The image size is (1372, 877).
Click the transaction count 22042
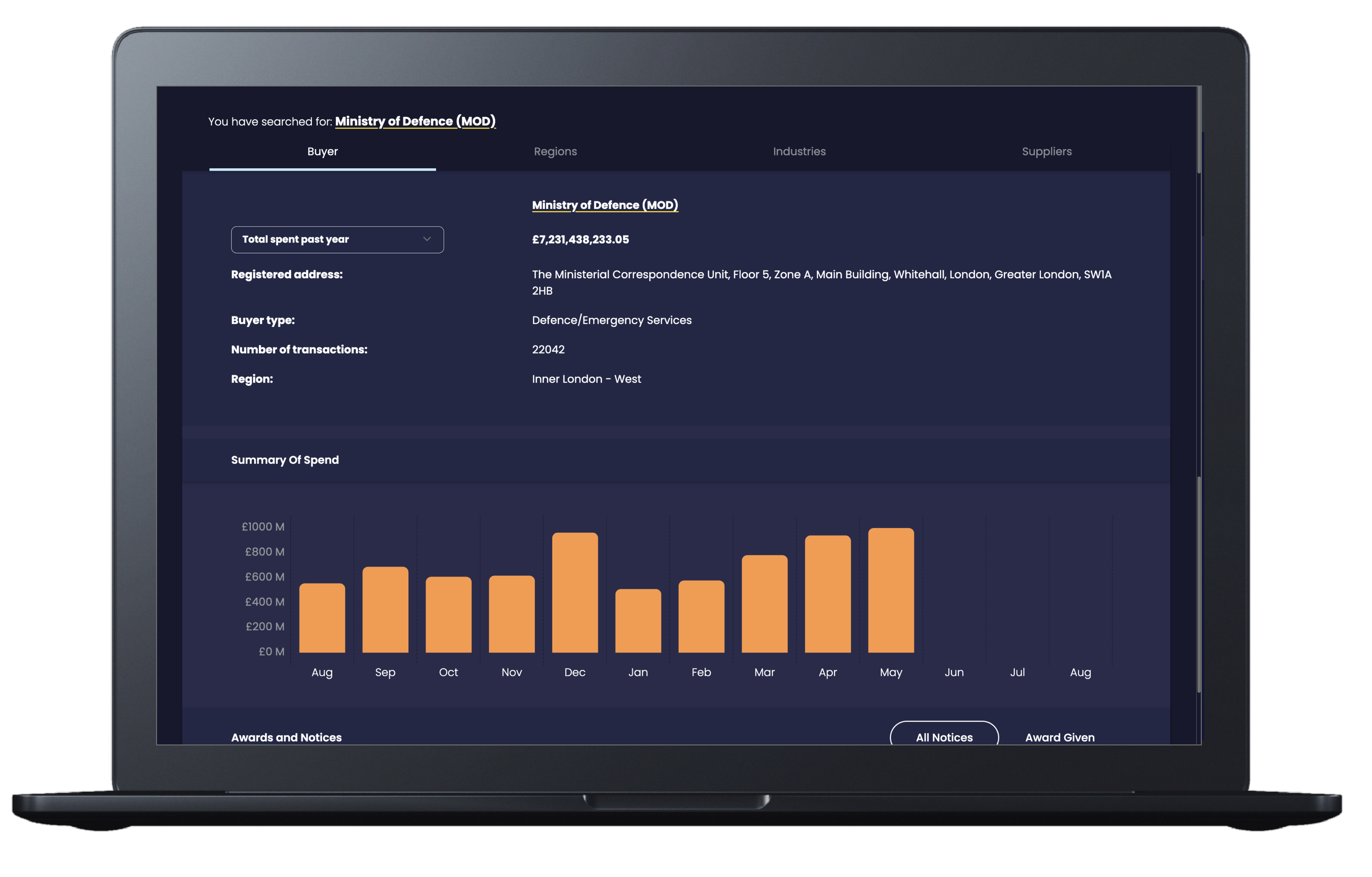548,350
